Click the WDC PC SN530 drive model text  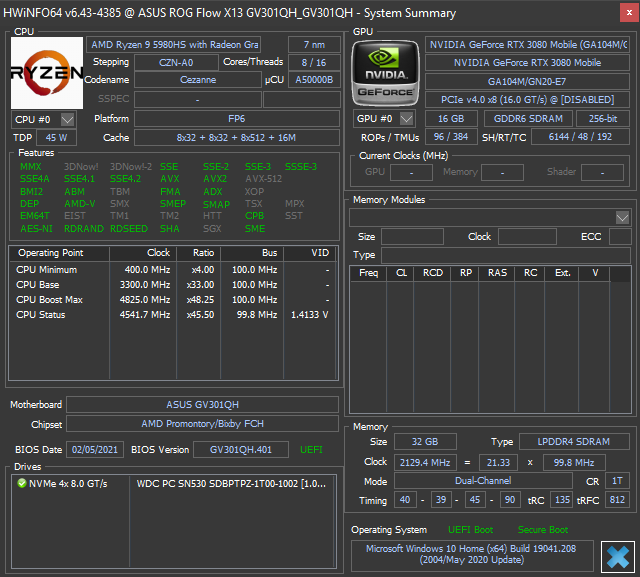pyautogui.click(x=231, y=484)
